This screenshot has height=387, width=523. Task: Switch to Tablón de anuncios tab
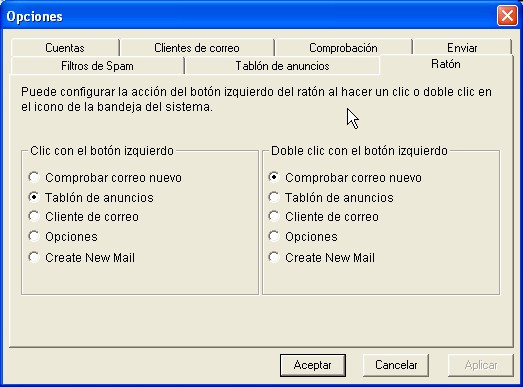pos(283,66)
